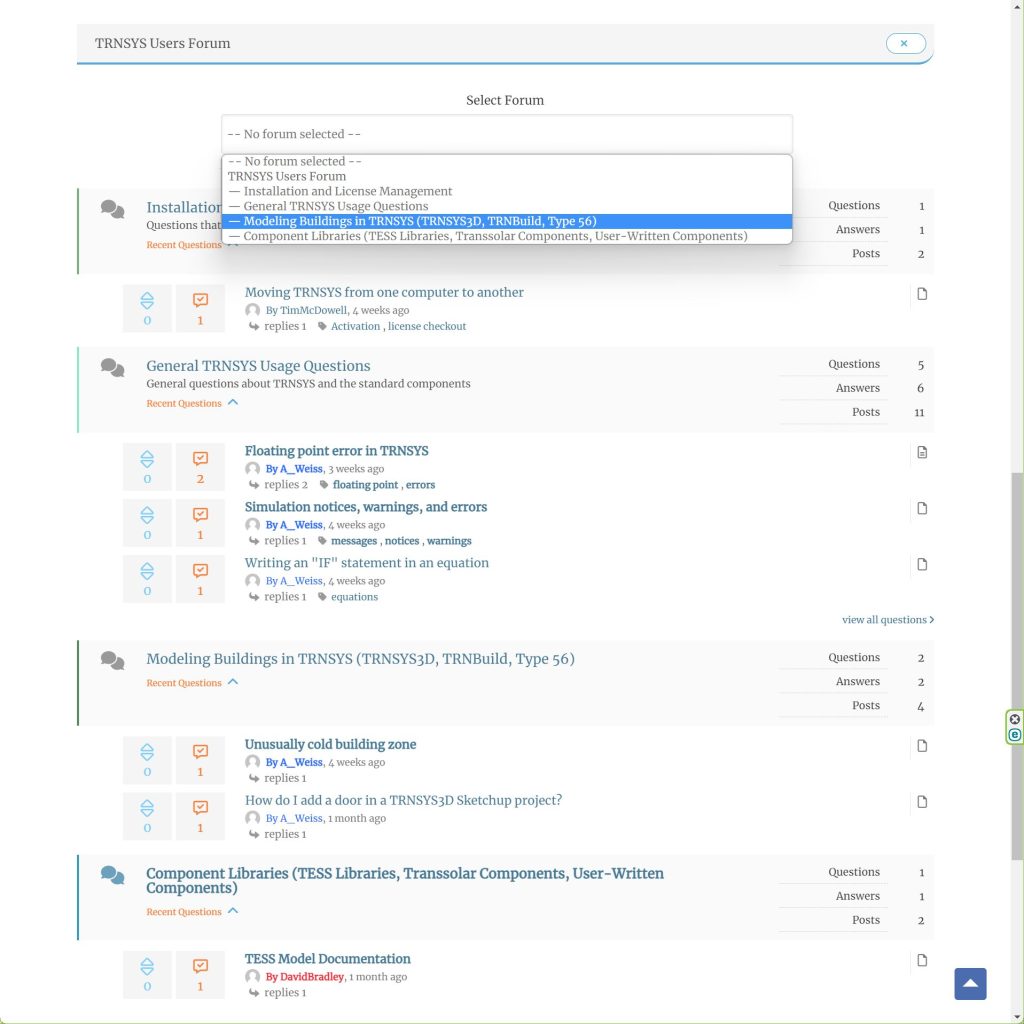Click vote icon beside Unusually cold building zone
The width and height of the screenshot is (1024, 1024).
click(147, 752)
